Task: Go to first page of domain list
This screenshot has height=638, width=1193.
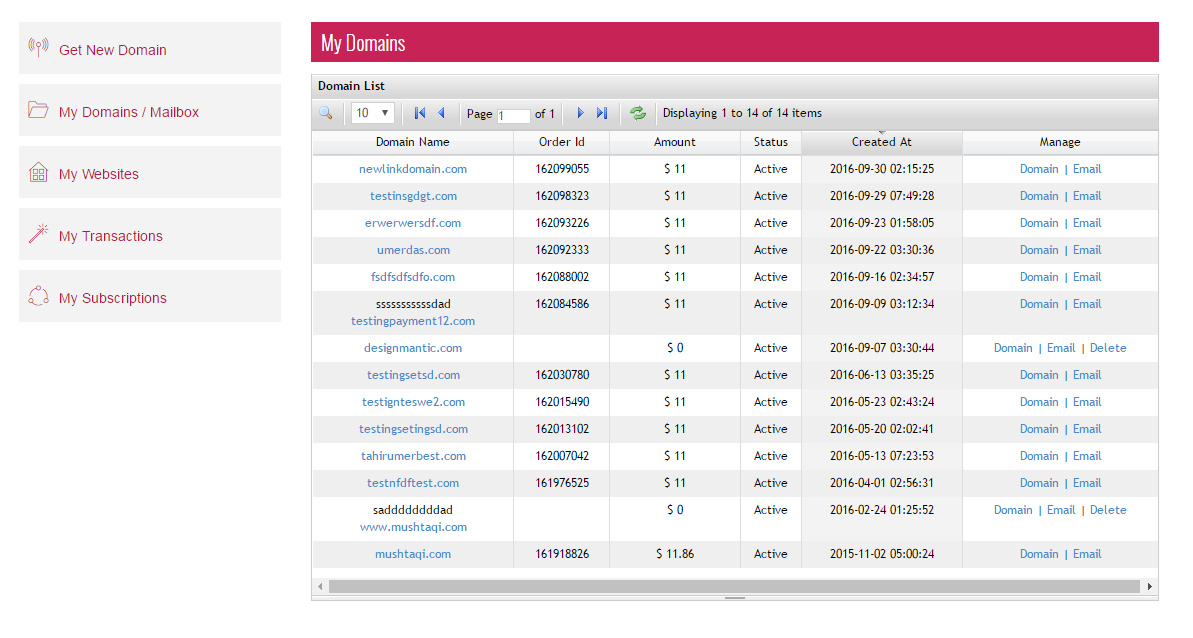Action: point(419,113)
